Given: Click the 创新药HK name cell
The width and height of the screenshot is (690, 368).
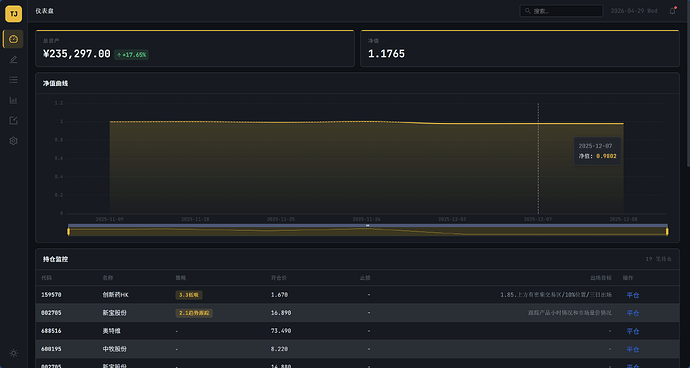Looking at the screenshot, I should pyautogui.click(x=115, y=295).
